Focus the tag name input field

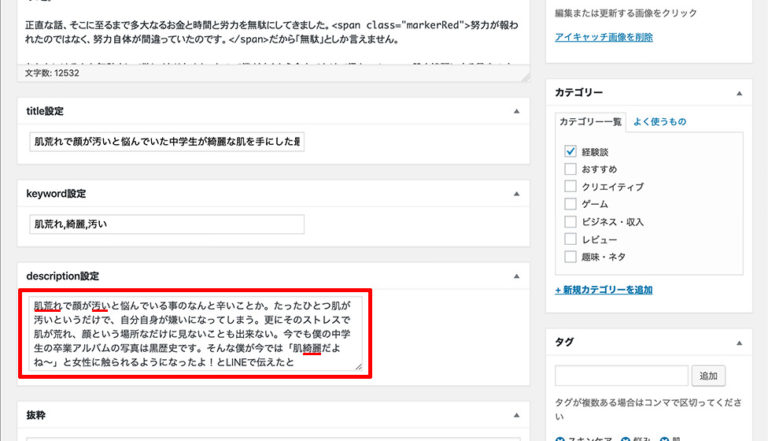pos(622,376)
